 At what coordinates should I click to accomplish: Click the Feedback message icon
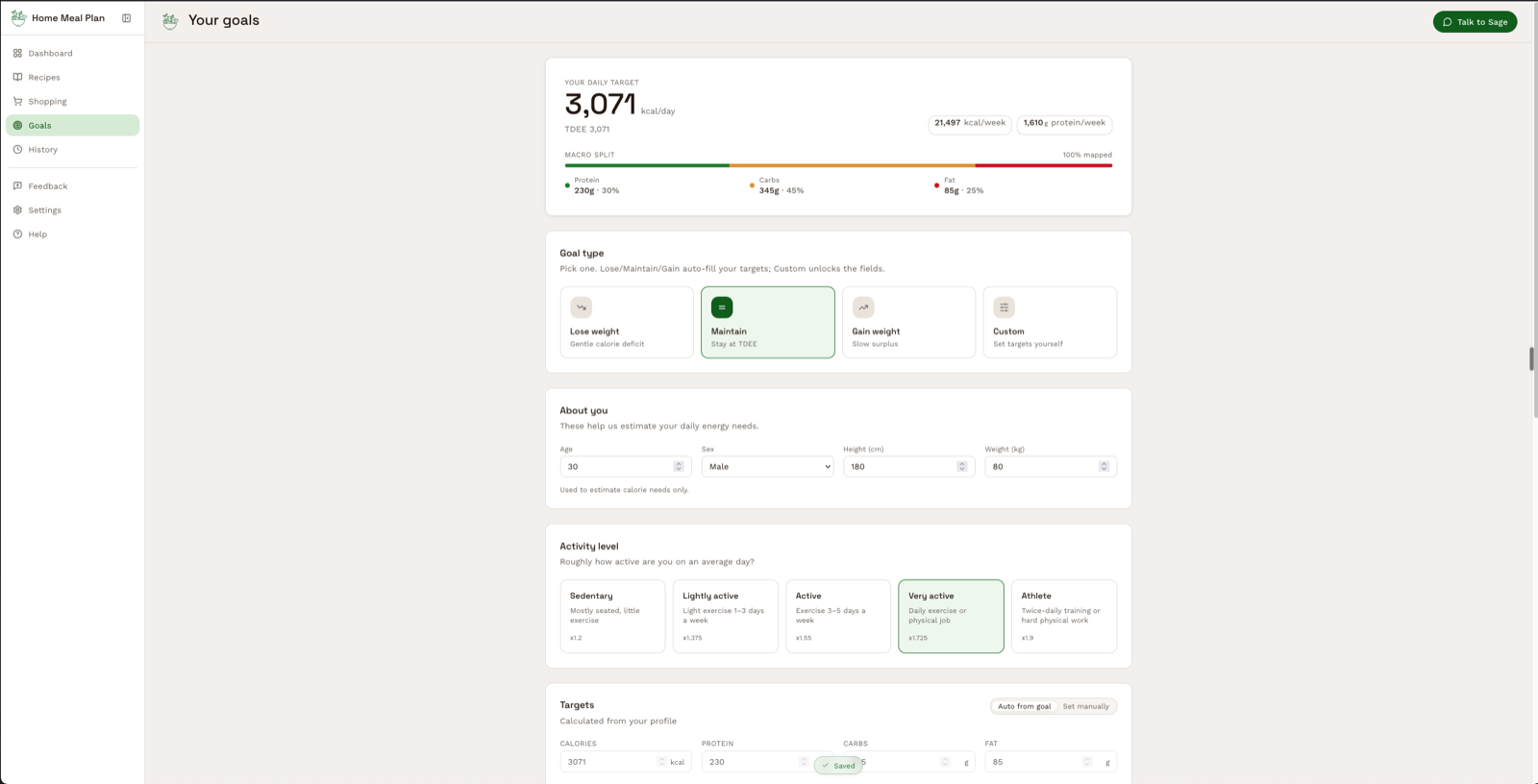click(x=17, y=185)
